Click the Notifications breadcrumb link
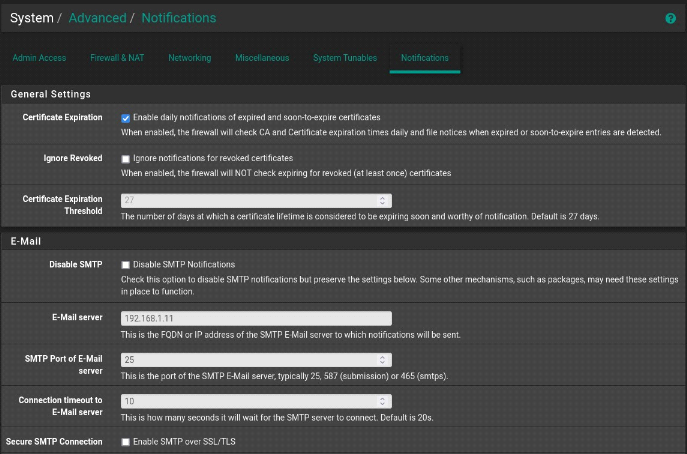Screen dimensions: 687x454 coord(179,18)
